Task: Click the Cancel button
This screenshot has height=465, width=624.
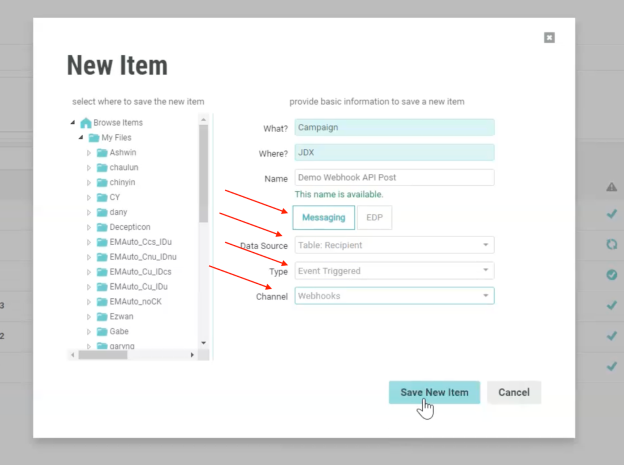Action: [x=514, y=392]
